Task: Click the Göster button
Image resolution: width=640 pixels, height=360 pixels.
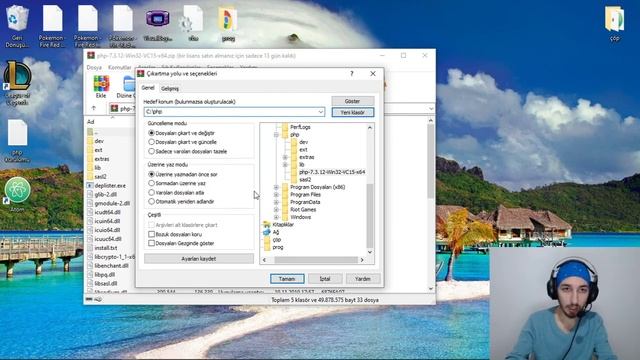Action: 352,101
